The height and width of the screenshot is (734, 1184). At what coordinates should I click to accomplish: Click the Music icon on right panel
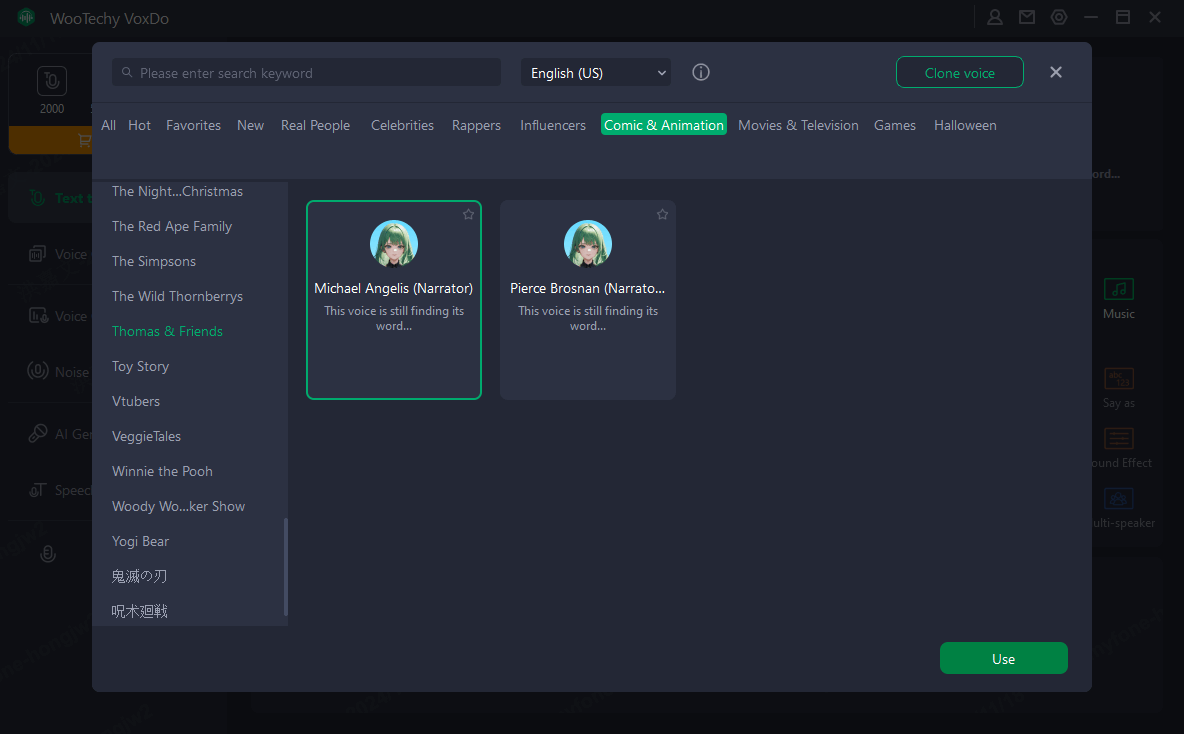click(1118, 290)
